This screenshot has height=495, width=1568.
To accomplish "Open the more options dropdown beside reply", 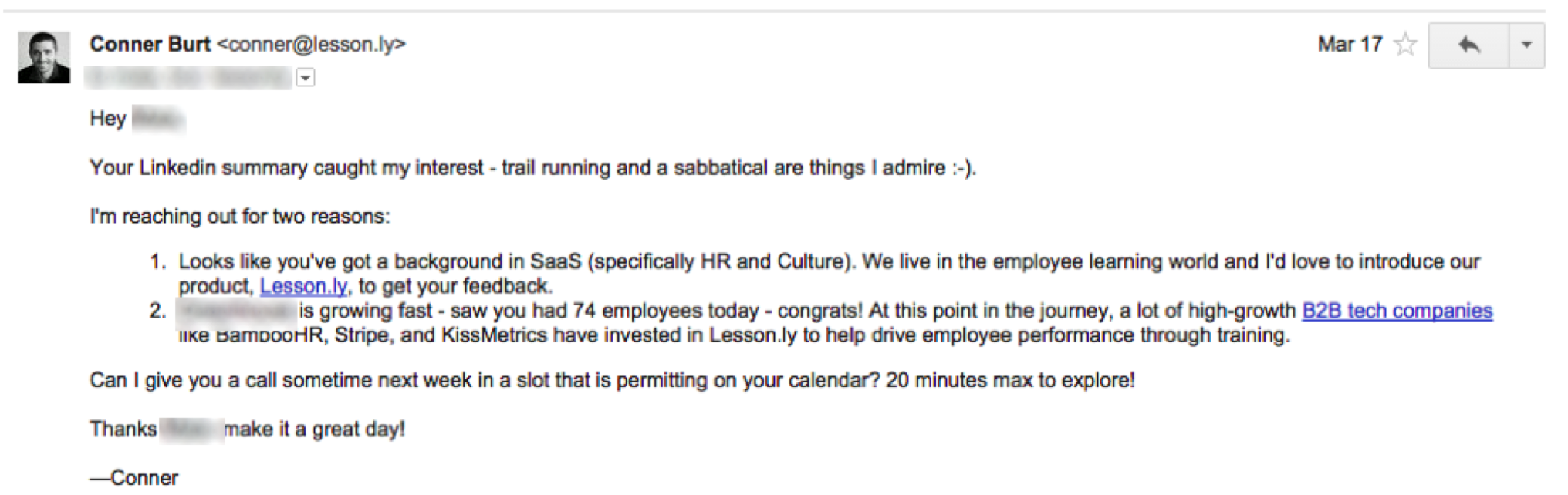I will pyautogui.click(x=1526, y=45).
